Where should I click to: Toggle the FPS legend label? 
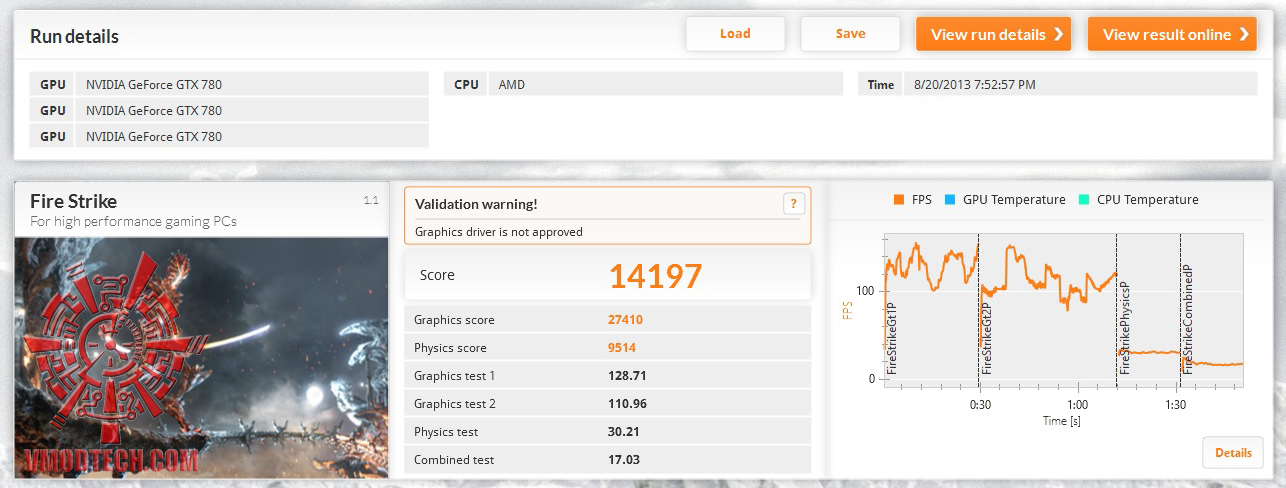(921, 200)
